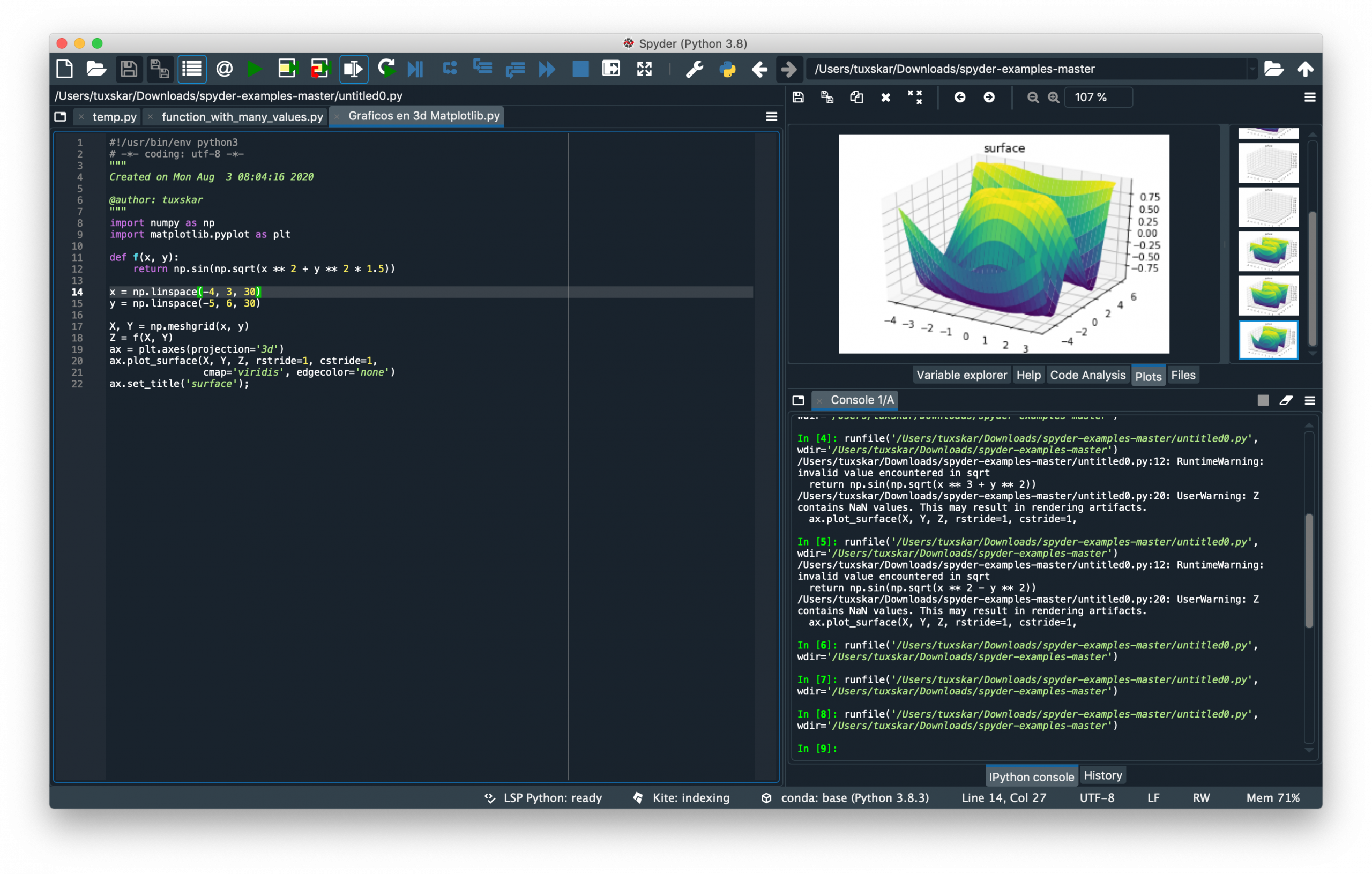Expand the working directory path dropdown

click(1252, 69)
